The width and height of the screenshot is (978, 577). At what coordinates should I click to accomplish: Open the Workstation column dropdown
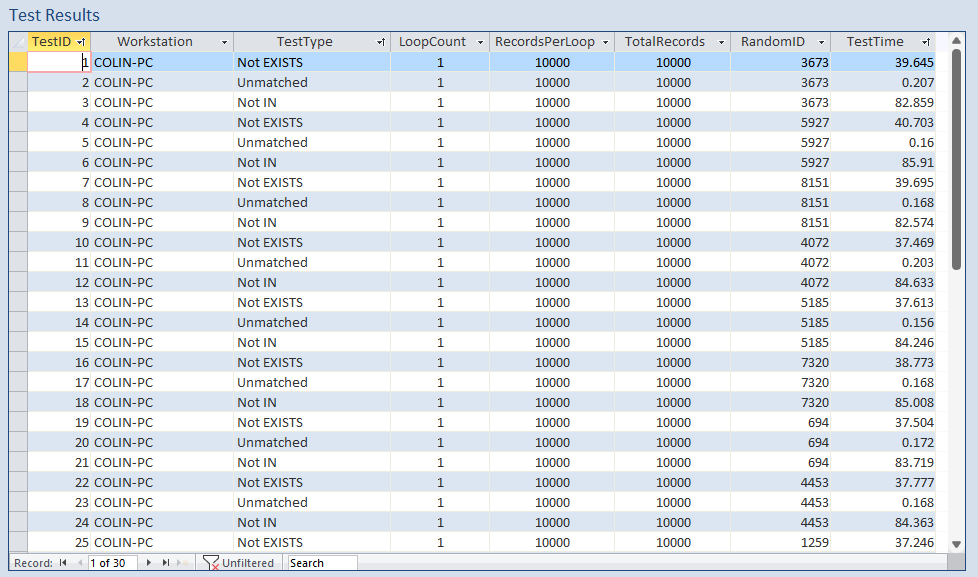coord(225,42)
